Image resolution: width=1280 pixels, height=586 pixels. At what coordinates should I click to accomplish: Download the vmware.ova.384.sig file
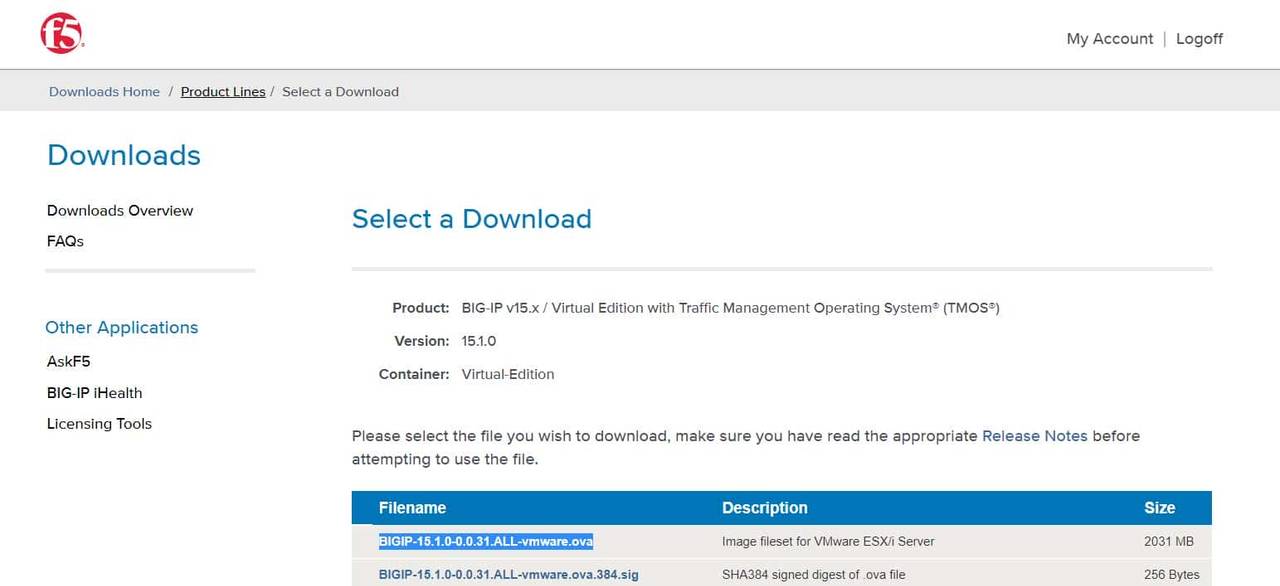508,575
